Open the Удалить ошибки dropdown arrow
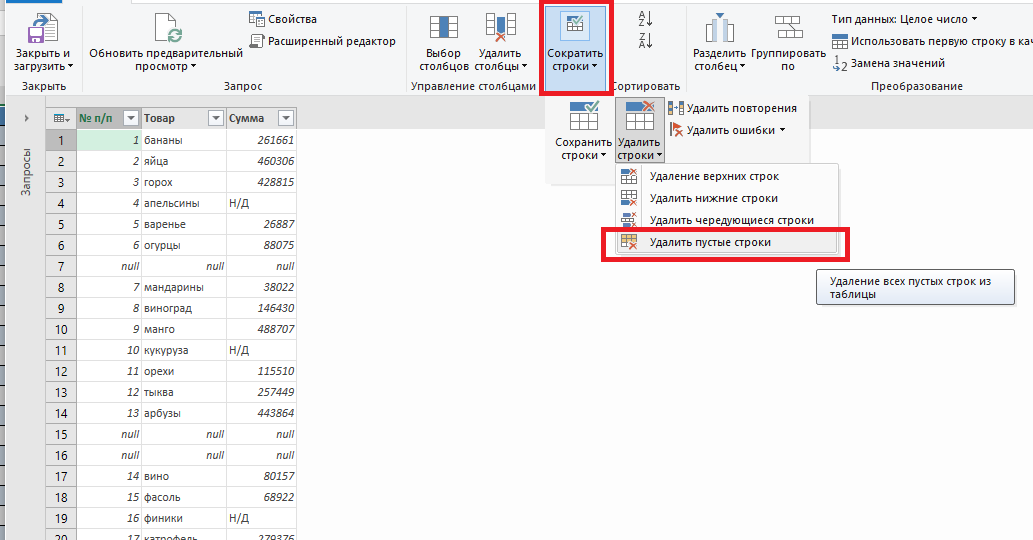This screenshot has height=540, width=1033. click(783, 130)
